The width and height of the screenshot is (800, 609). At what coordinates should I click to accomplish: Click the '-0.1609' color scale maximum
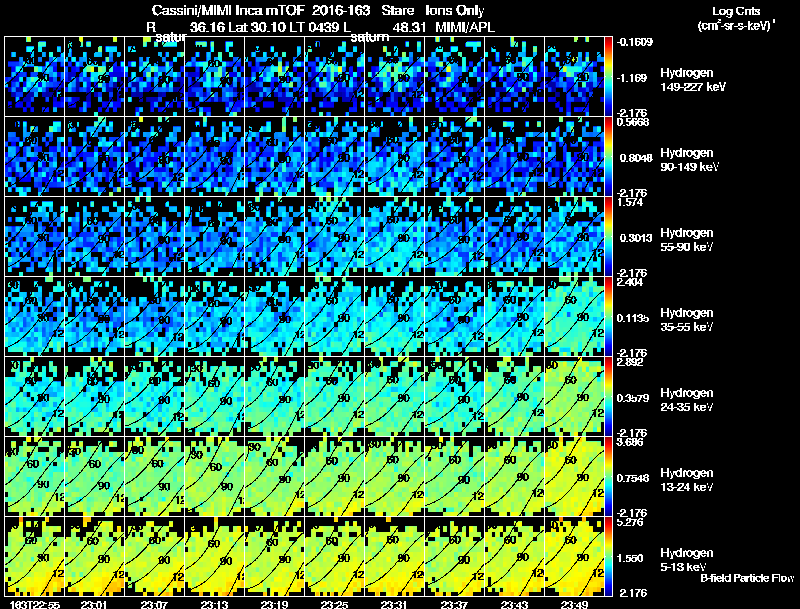(x=634, y=42)
